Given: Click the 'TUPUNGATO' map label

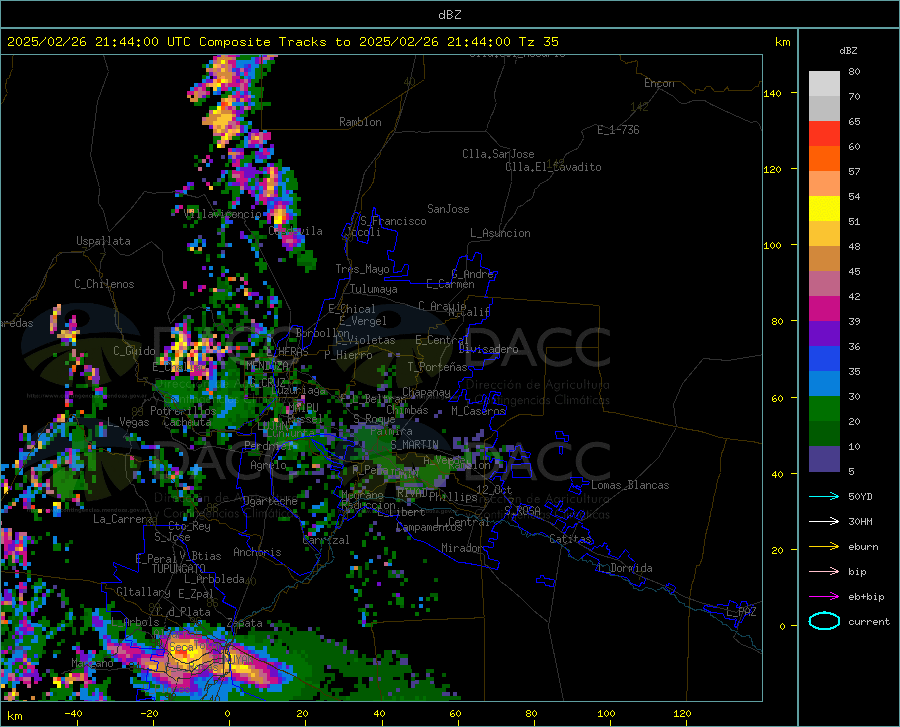Looking at the screenshot, I should pos(179,569).
